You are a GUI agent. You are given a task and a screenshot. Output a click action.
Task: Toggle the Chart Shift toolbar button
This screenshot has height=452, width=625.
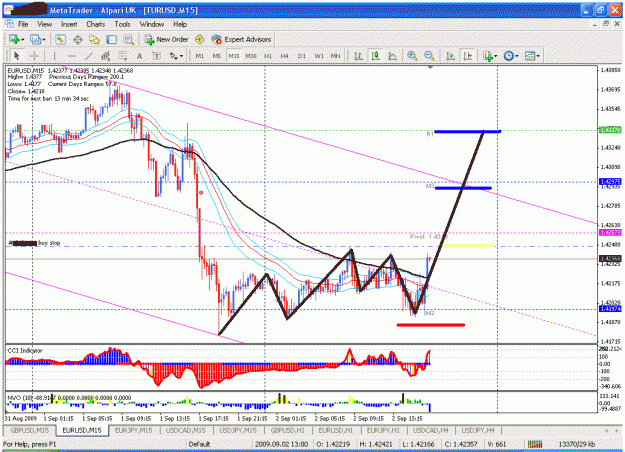click(468, 56)
